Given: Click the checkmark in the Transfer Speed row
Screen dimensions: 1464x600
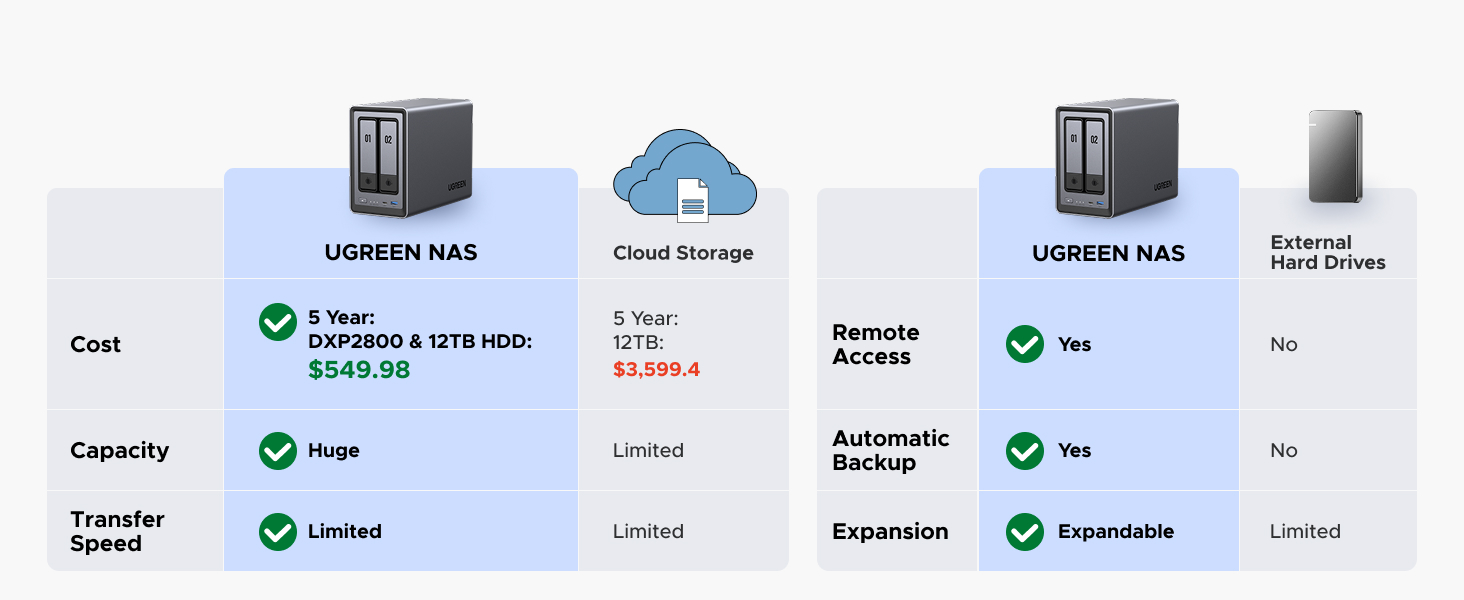Looking at the screenshot, I should (x=278, y=532).
